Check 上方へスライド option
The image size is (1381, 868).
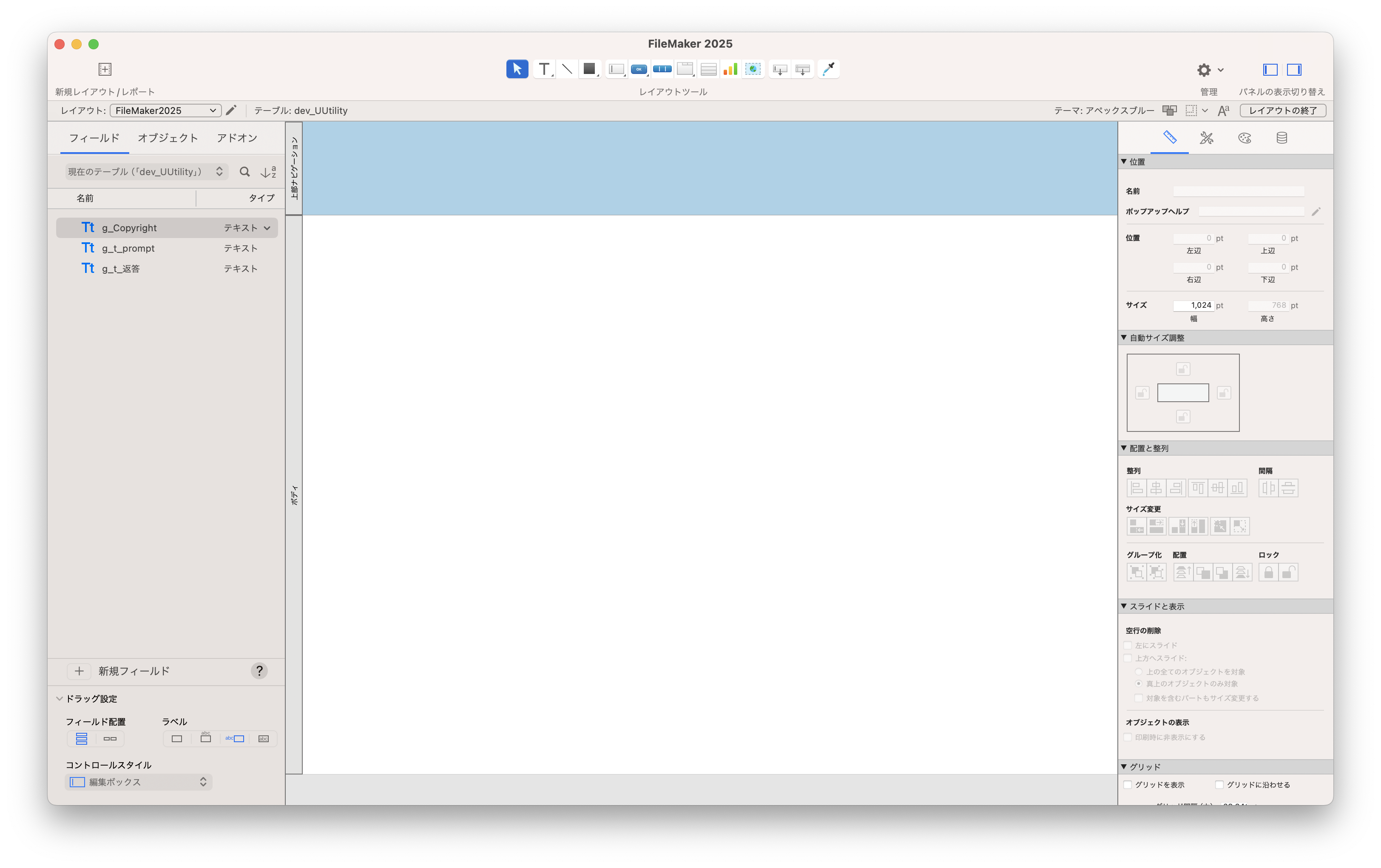coord(1128,658)
